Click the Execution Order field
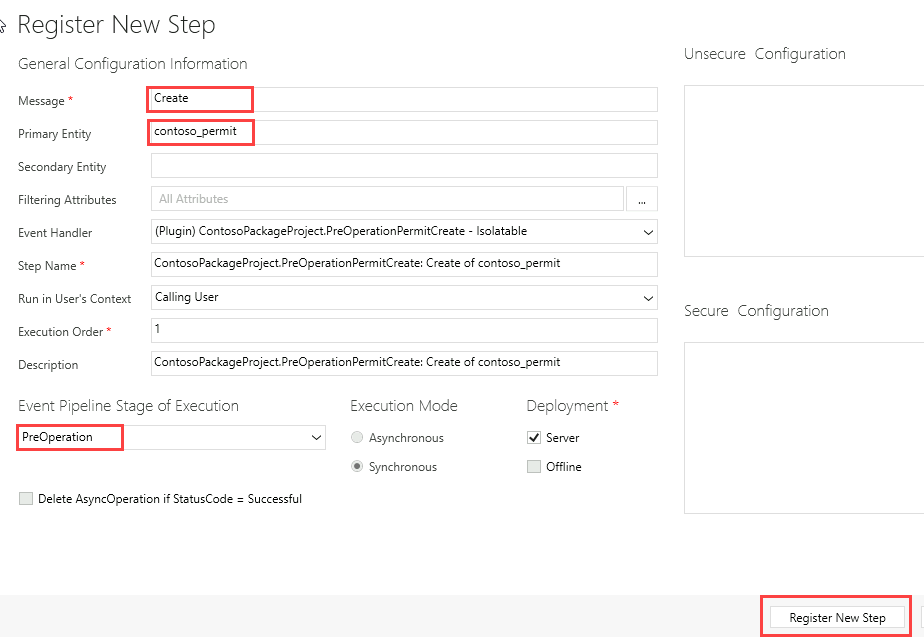The width and height of the screenshot is (924, 637). pos(404,330)
